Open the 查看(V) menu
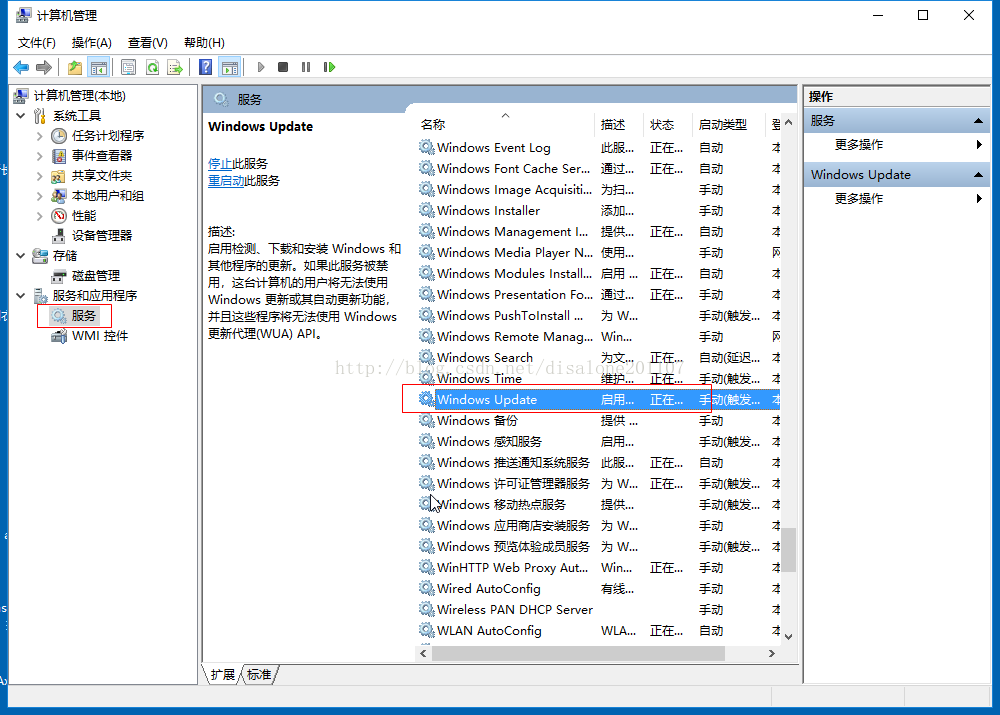1000x715 pixels. (148, 43)
